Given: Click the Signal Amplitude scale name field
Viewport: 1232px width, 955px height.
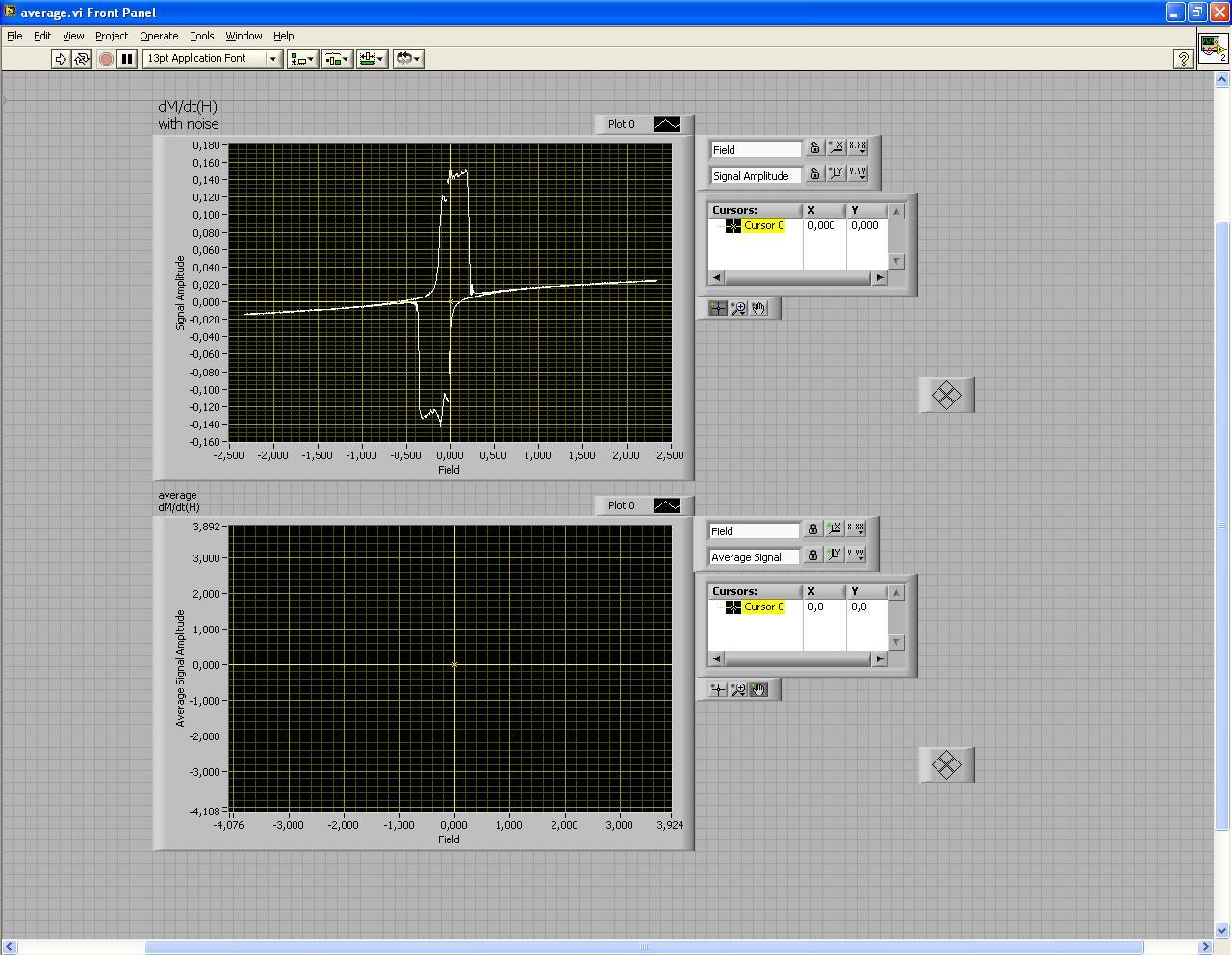Looking at the screenshot, I should click(x=756, y=175).
